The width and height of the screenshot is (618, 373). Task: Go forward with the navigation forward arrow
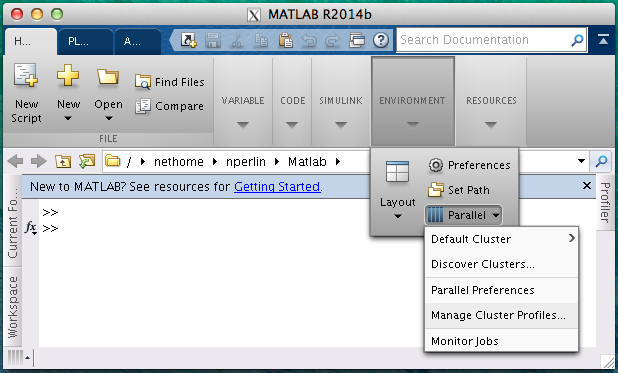(x=39, y=161)
